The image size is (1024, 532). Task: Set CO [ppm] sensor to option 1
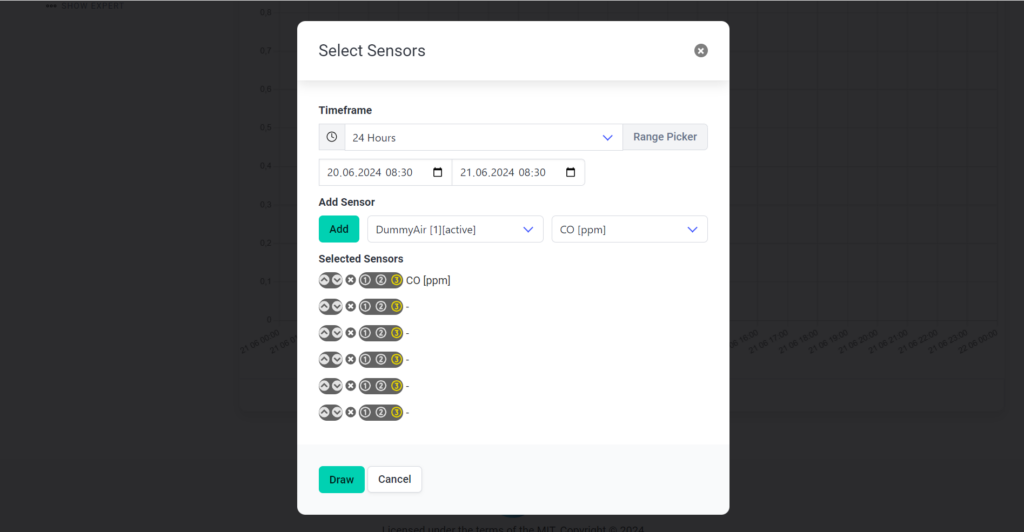(x=366, y=280)
